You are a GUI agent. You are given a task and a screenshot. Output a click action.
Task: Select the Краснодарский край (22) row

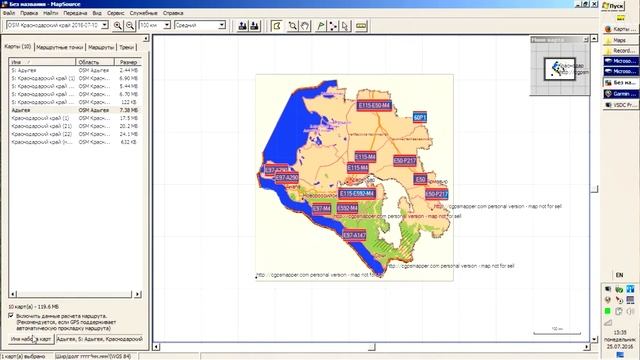(x=75, y=134)
